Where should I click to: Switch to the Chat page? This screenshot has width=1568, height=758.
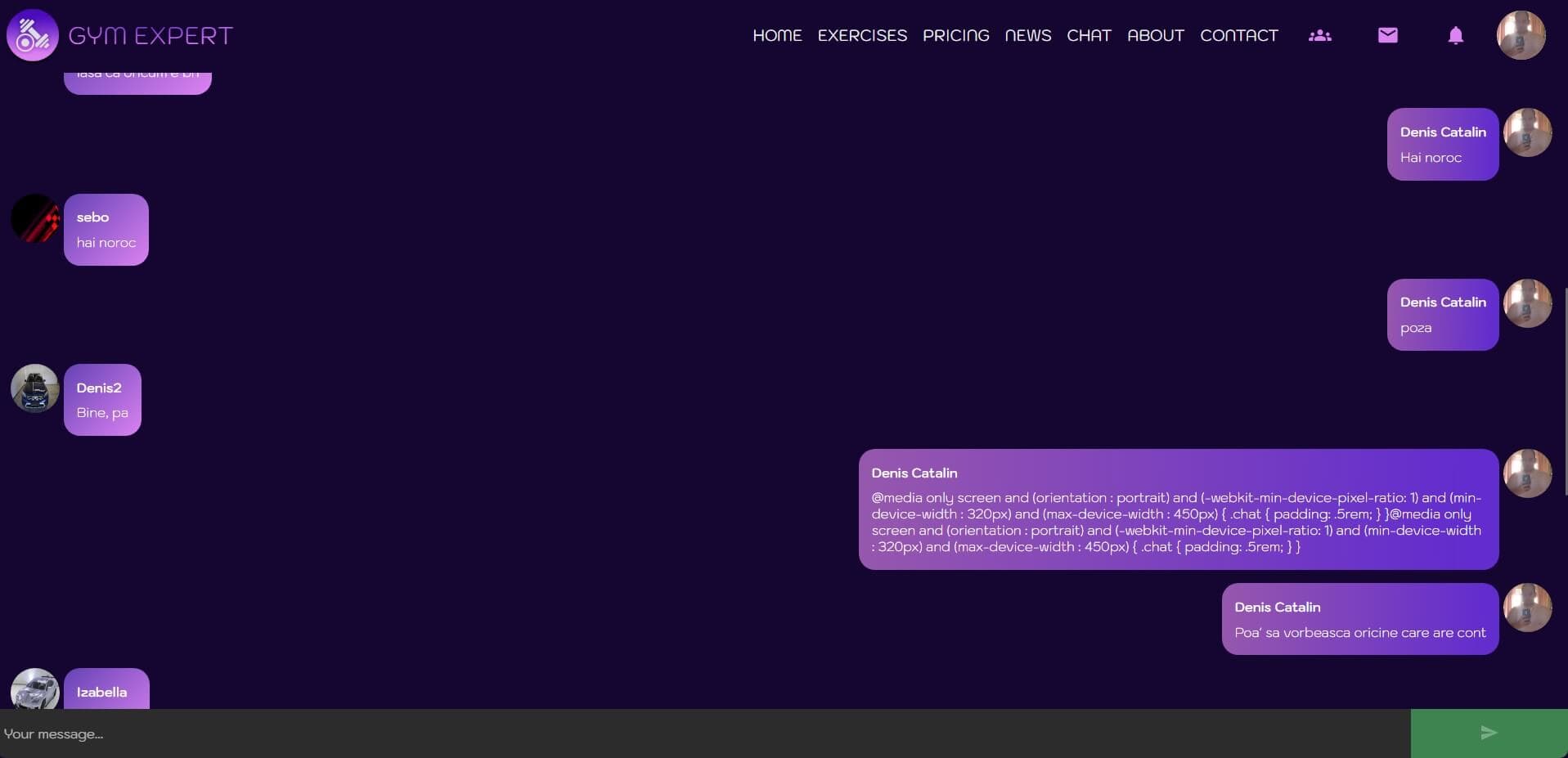1089,35
